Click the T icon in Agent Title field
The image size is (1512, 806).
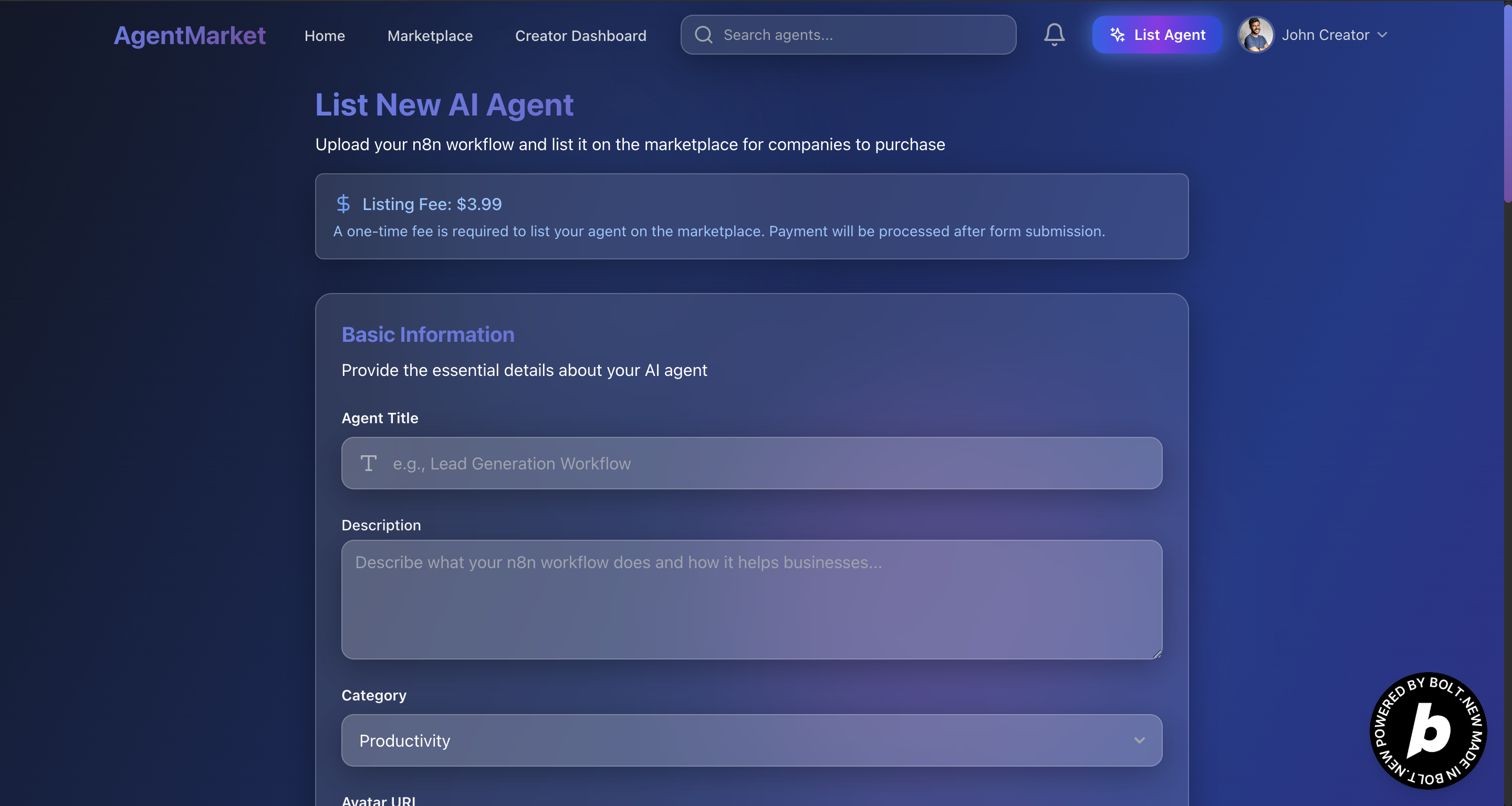tap(368, 463)
